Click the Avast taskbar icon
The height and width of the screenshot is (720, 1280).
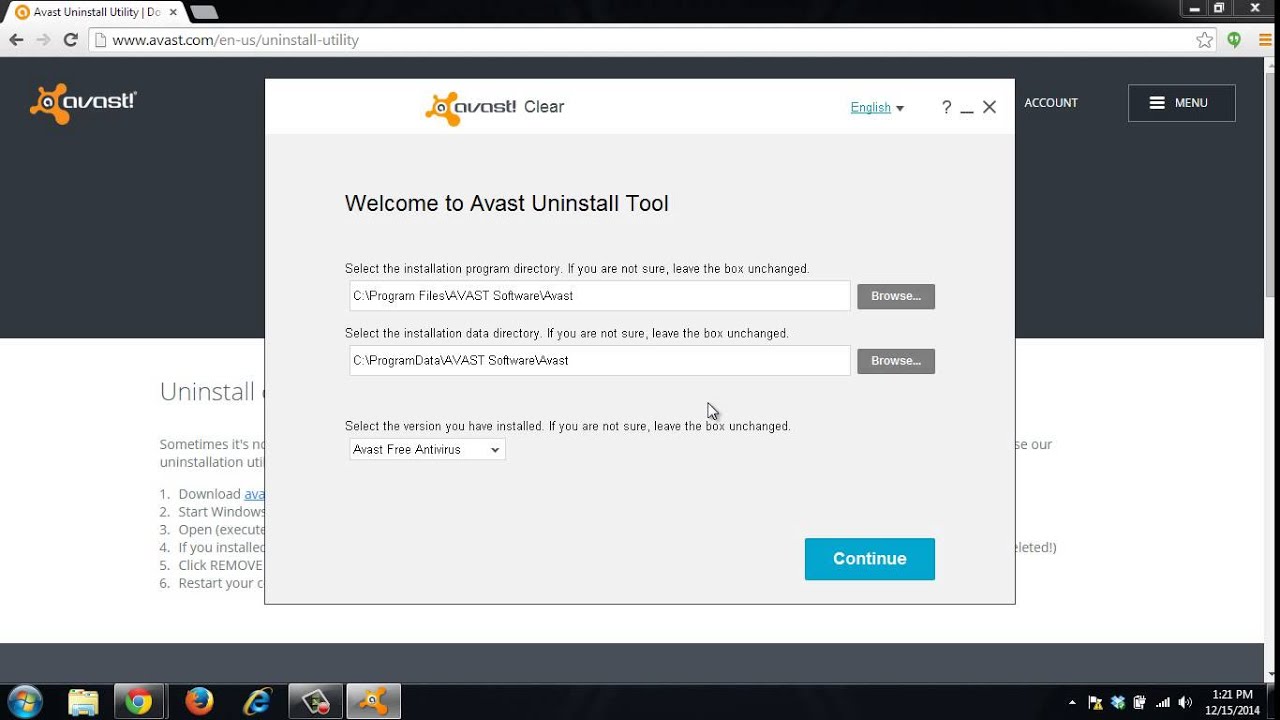pos(374,702)
